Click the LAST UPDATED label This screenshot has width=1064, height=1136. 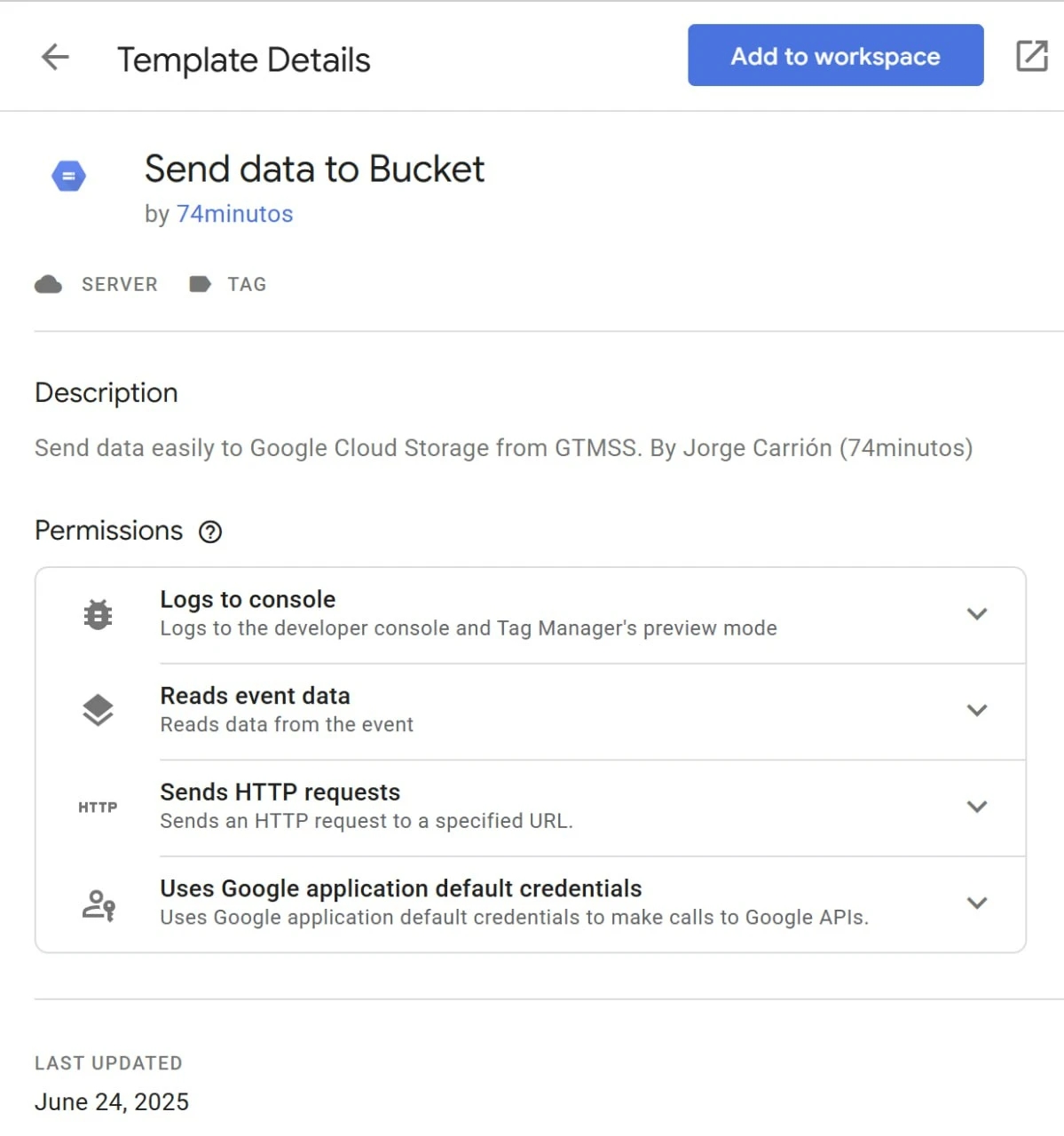pos(108,1063)
